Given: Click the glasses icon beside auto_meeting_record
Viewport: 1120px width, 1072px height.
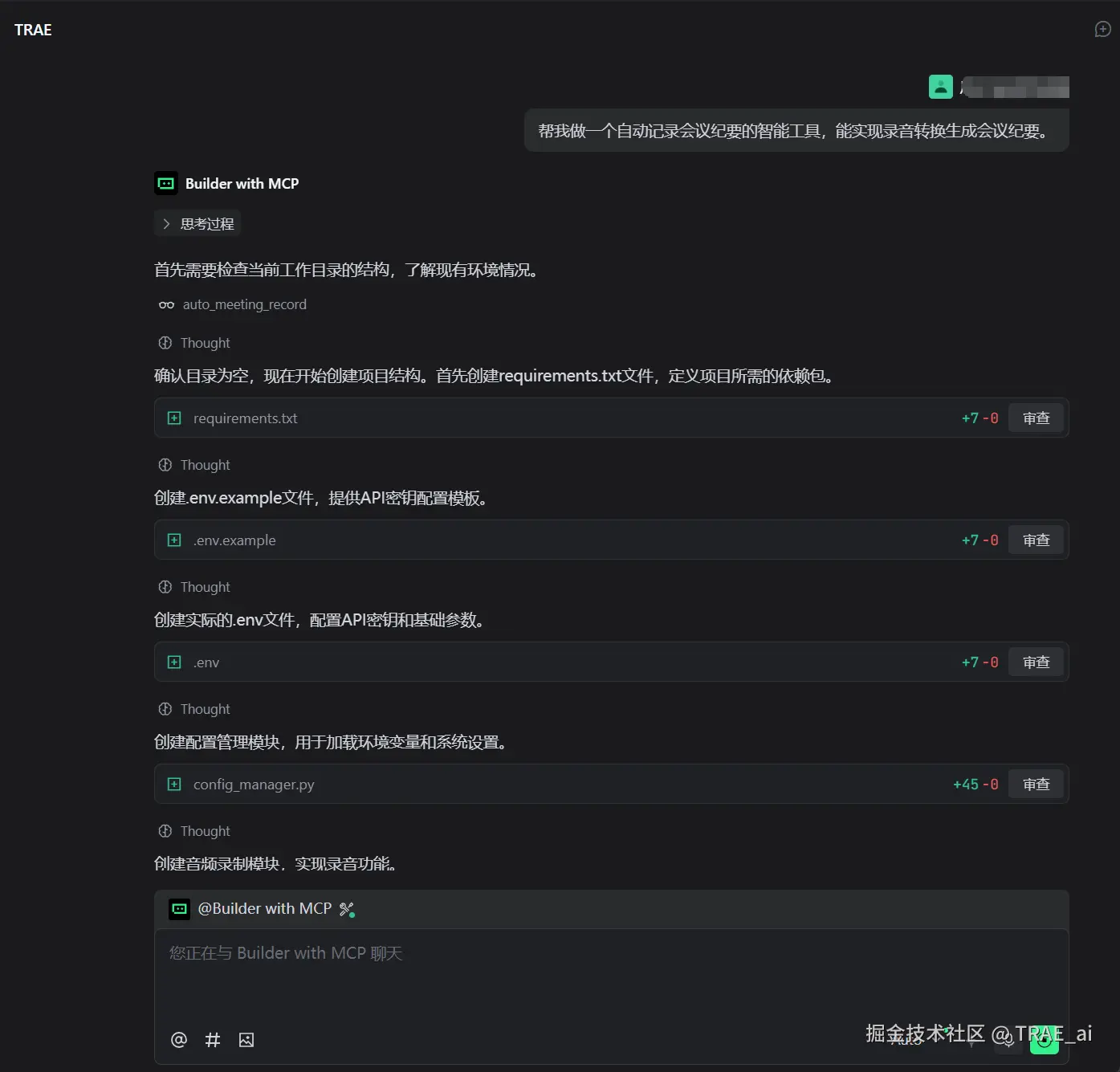Looking at the screenshot, I should (x=166, y=304).
